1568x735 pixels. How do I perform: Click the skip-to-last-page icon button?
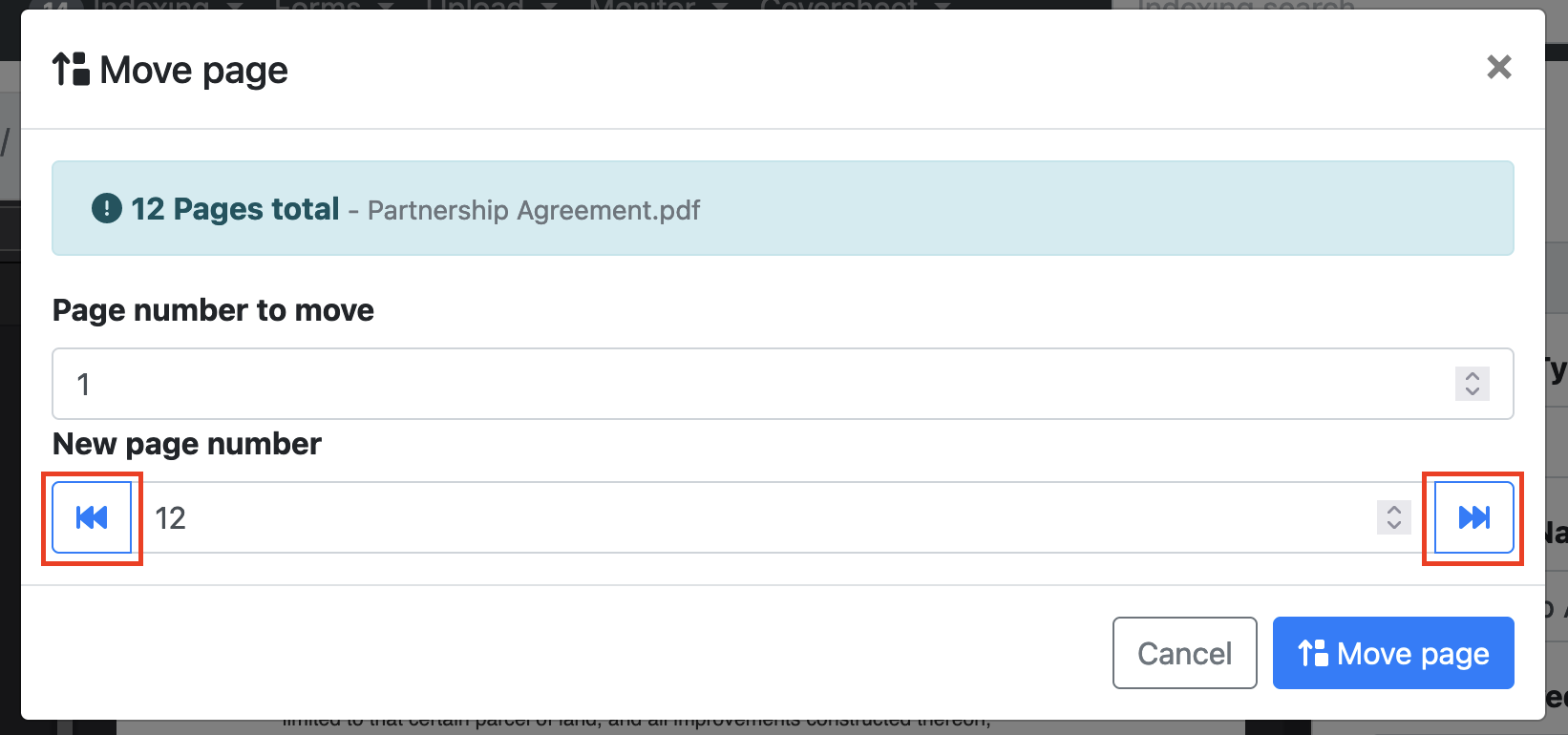pyautogui.click(x=1473, y=517)
